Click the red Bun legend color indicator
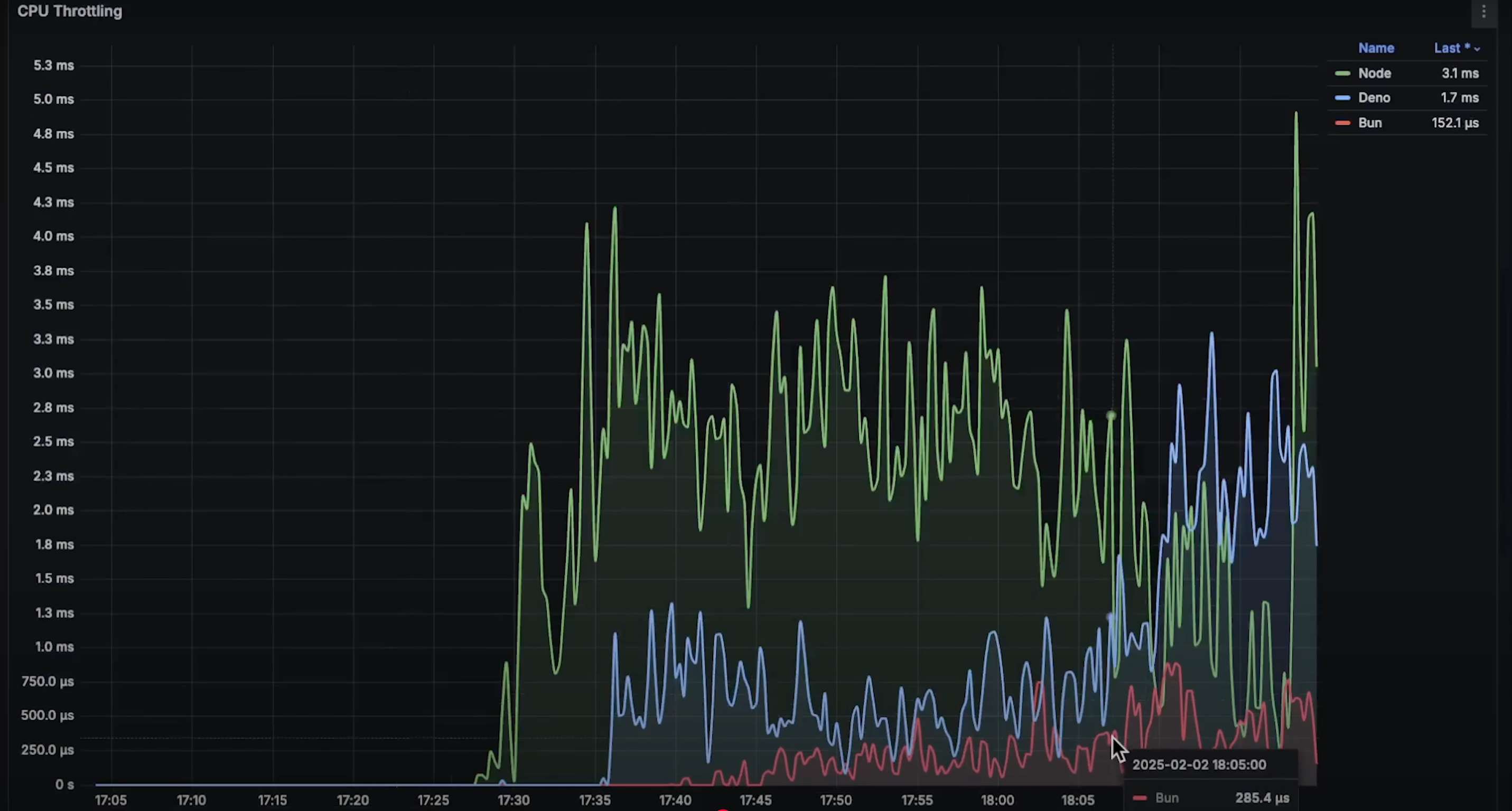Image resolution: width=1512 pixels, height=811 pixels. tap(1342, 123)
